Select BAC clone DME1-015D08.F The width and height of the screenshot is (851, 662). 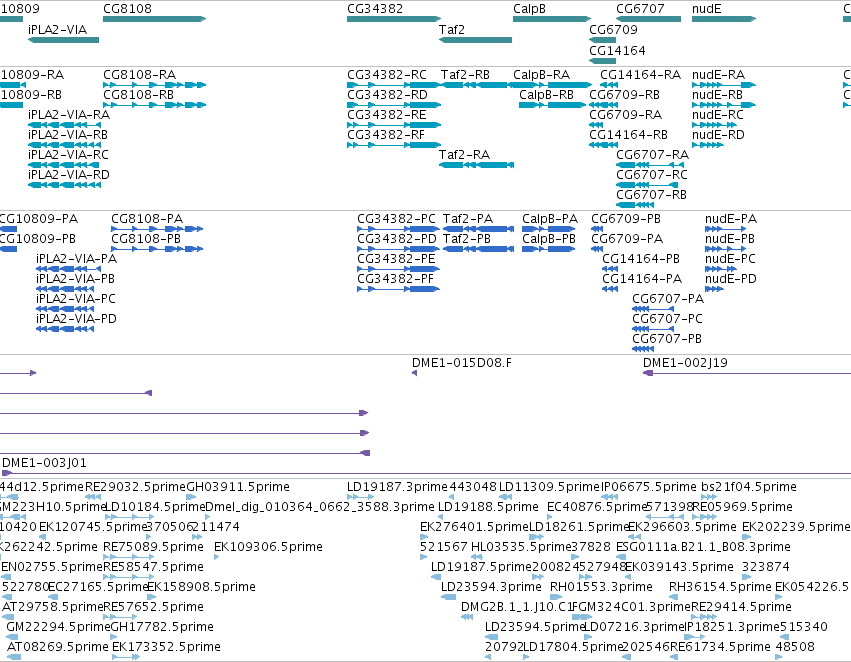coord(462,362)
